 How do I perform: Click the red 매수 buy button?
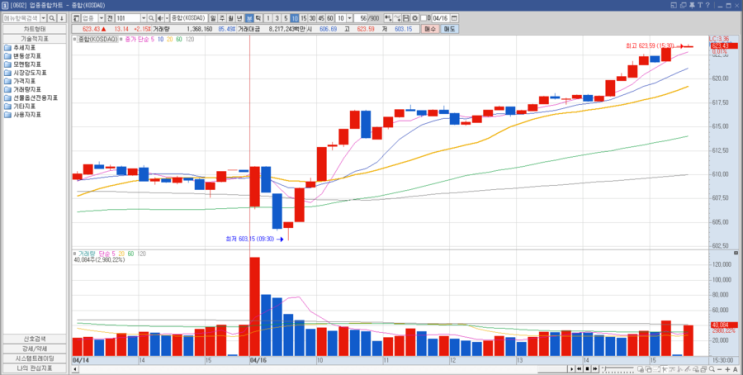click(430, 29)
